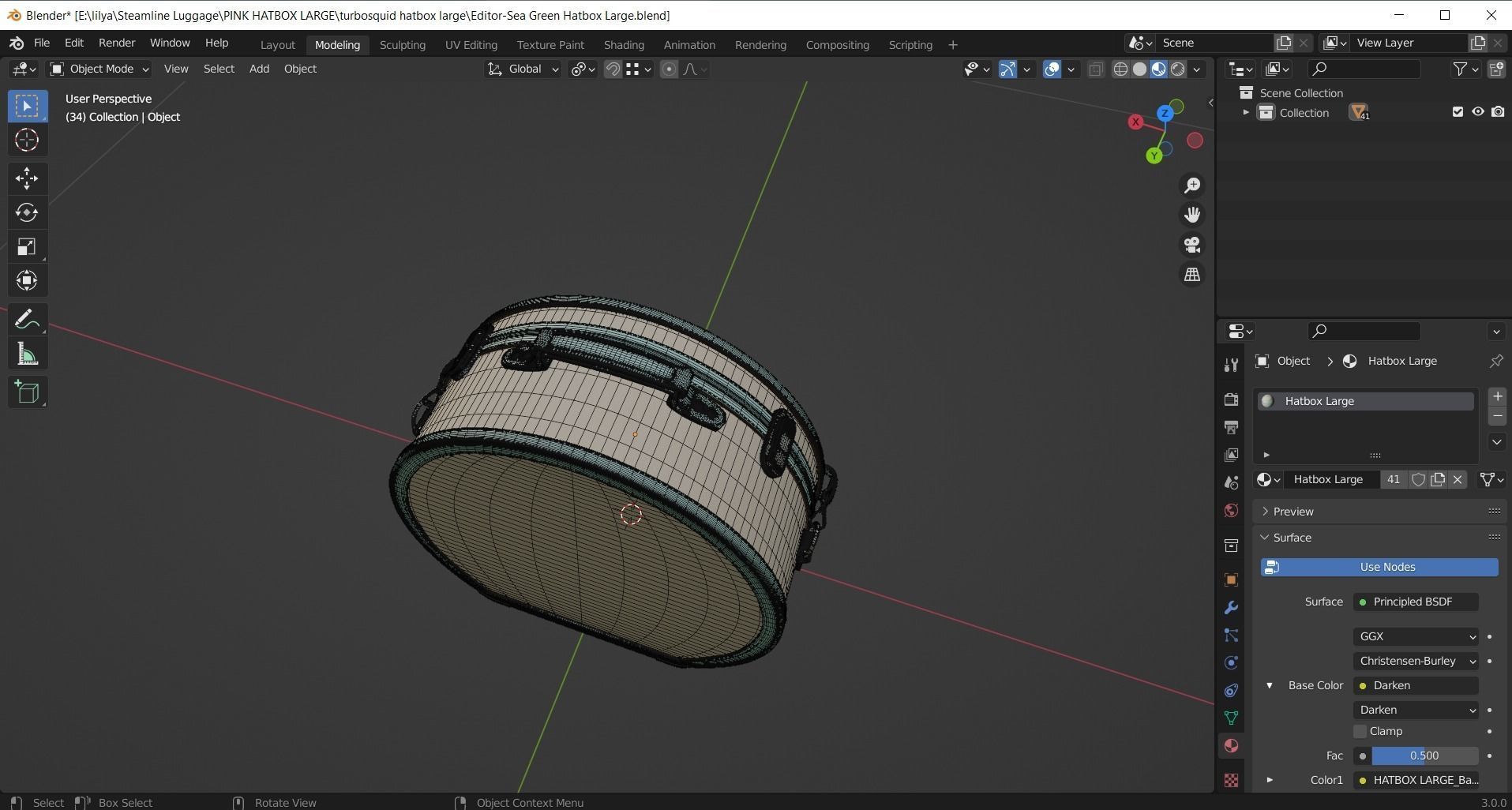The image size is (1512, 810).
Task: Expand the Color1 input
Action: click(x=1270, y=780)
